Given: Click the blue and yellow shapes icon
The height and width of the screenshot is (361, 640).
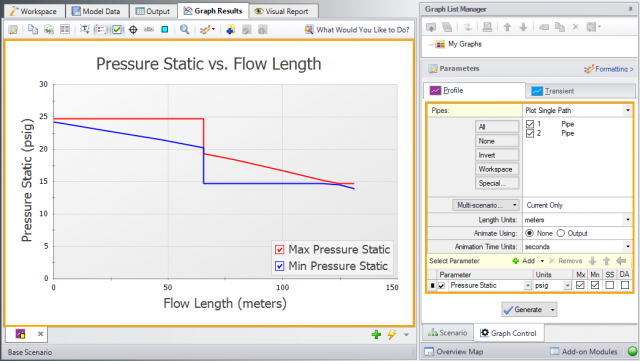Looking at the screenshot, I should click(231, 29).
